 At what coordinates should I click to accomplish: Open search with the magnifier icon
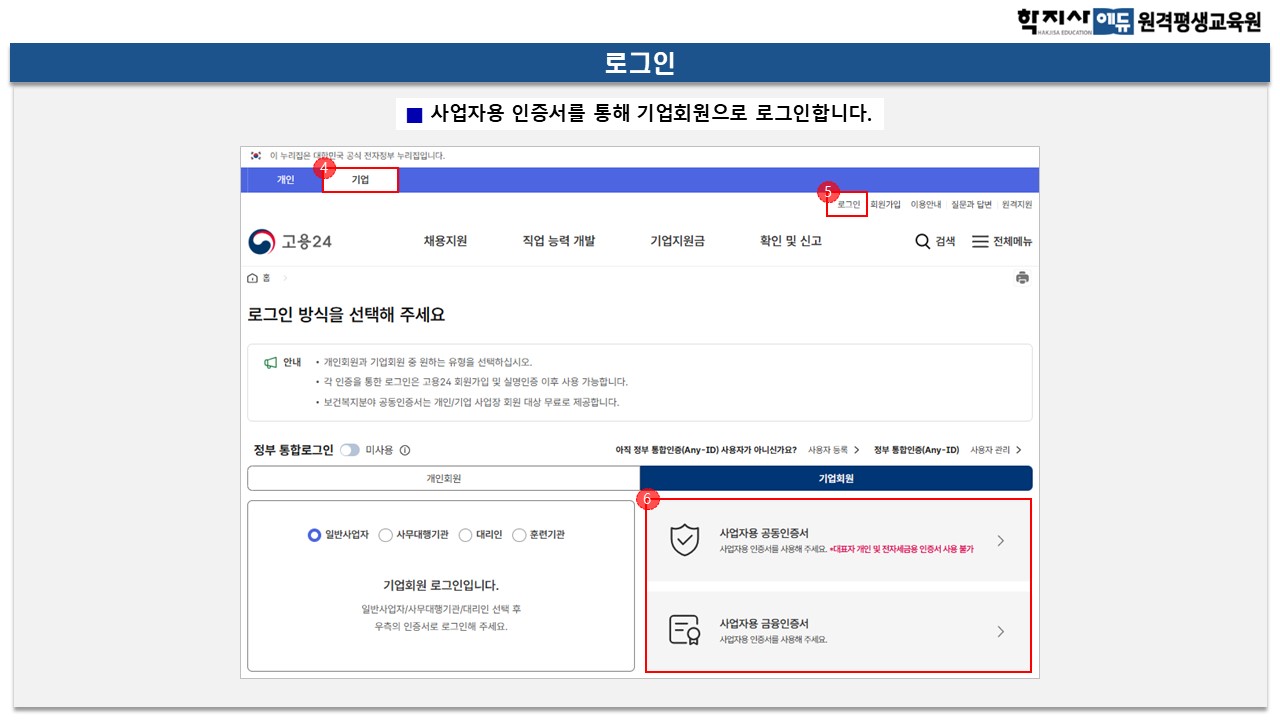pyautogui.click(x=922, y=242)
